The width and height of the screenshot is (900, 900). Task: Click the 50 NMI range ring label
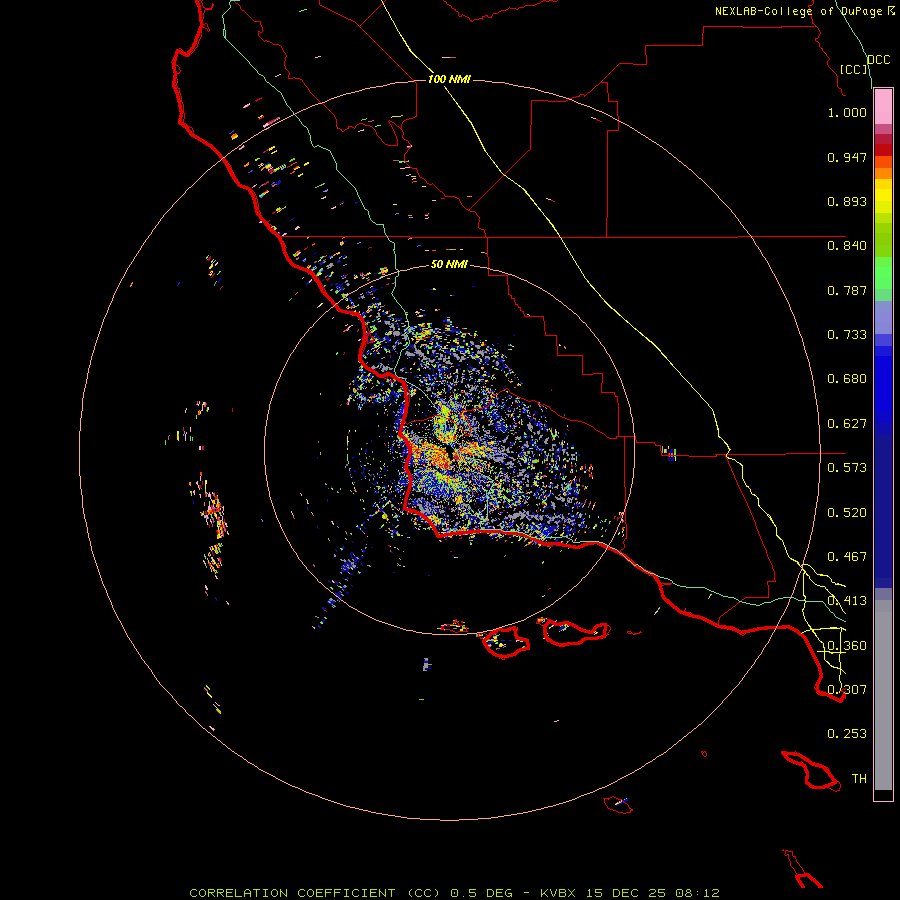(x=449, y=264)
